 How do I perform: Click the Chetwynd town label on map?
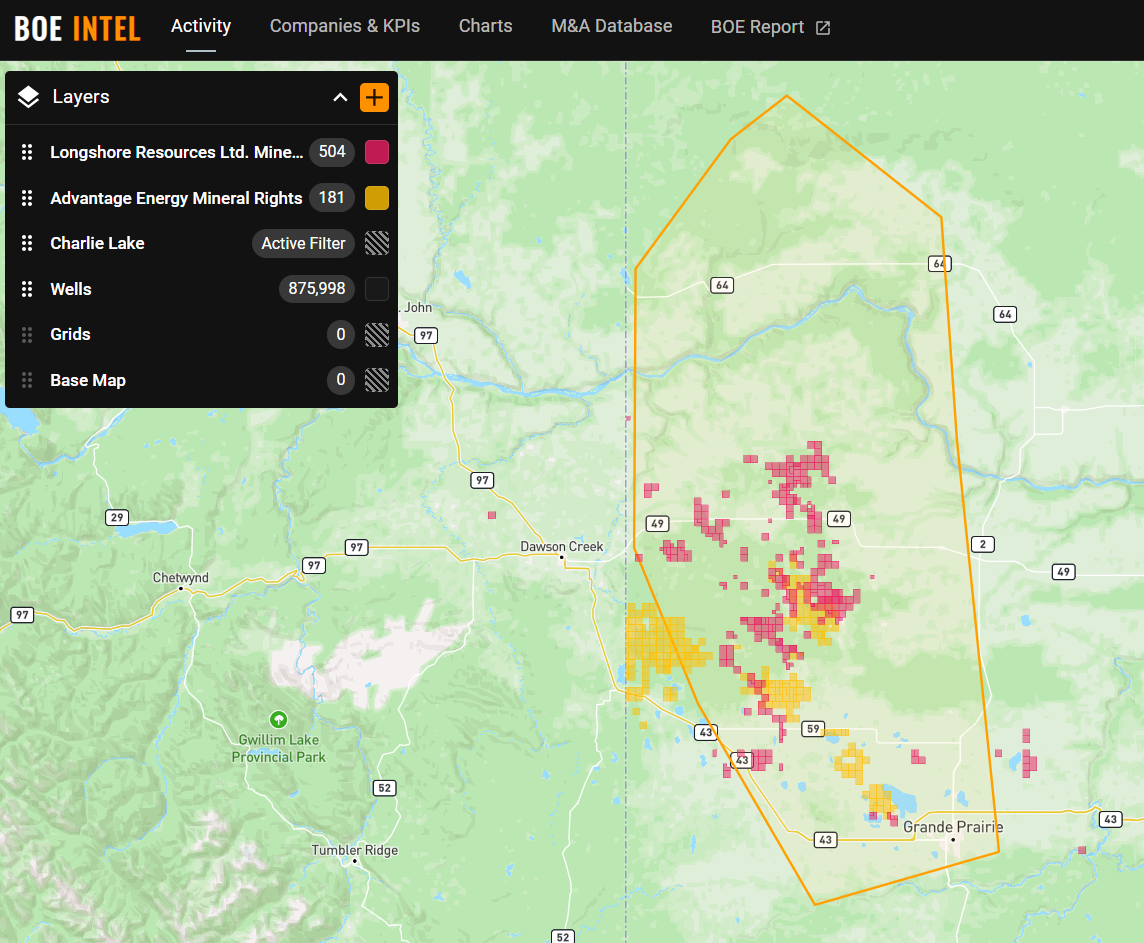click(180, 578)
